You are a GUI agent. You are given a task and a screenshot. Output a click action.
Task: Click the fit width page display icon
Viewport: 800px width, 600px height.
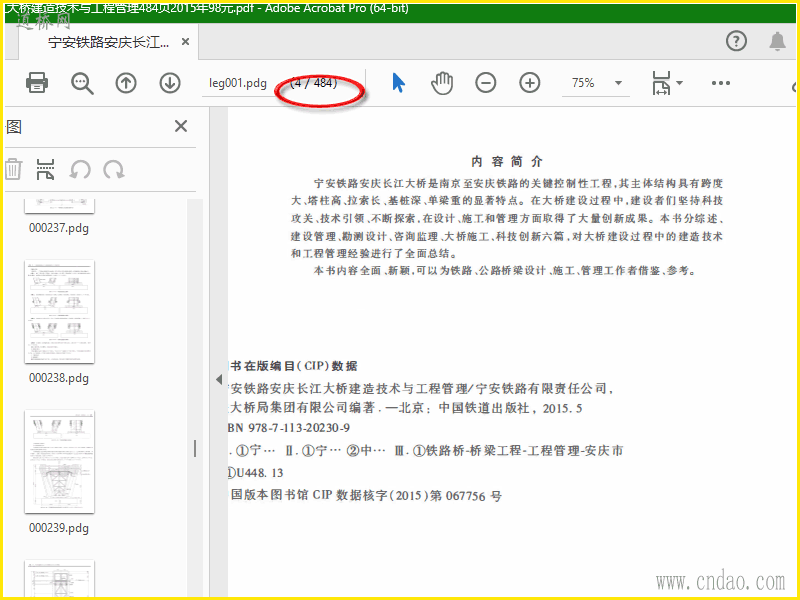click(x=661, y=83)
